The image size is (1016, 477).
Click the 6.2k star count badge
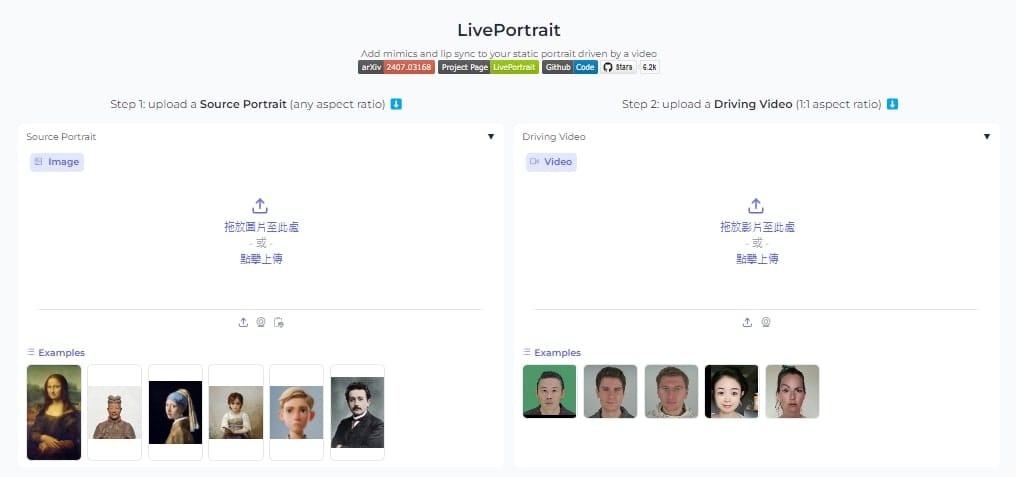tap(650, 67)
